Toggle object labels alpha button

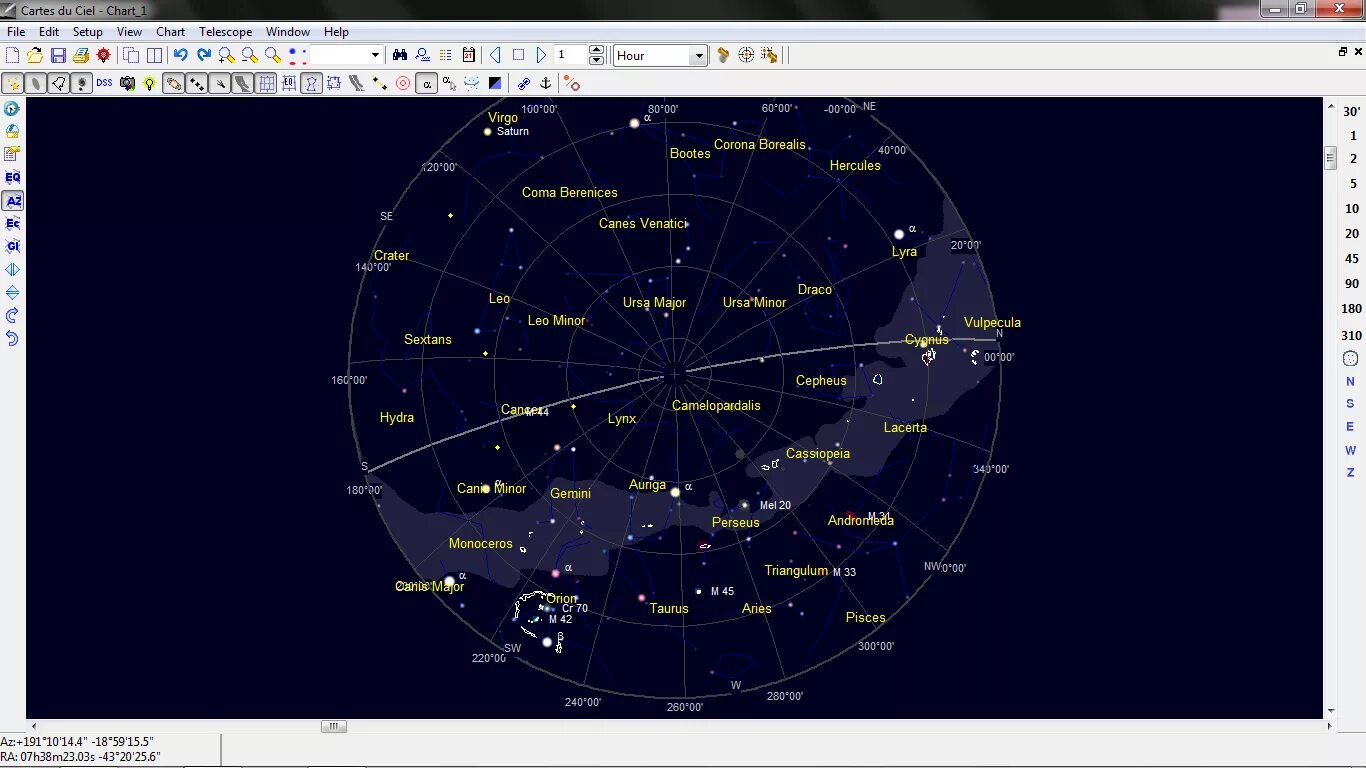[x=427, y=83]
